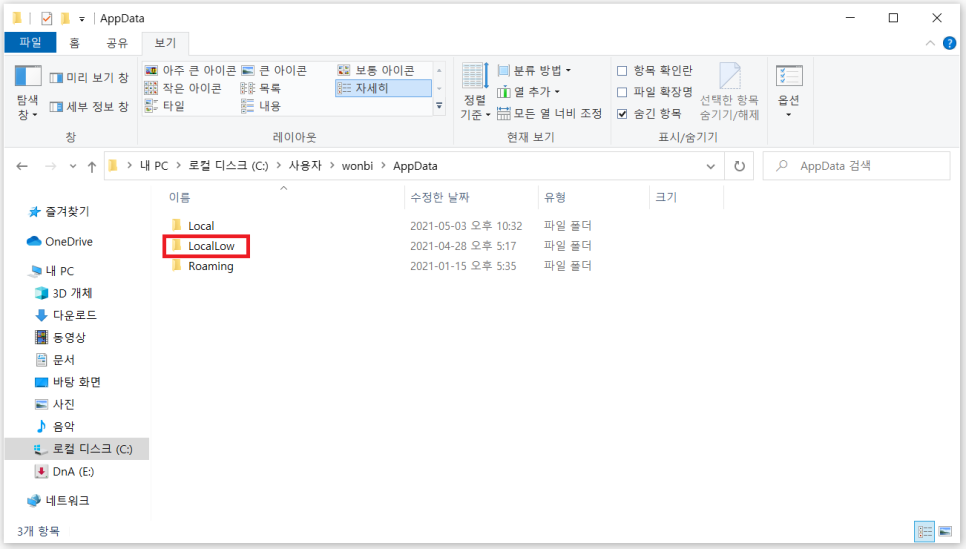Toggle the 미리 보기 창 preview pane
Screen dimensions: 966x549
(89, 78)
